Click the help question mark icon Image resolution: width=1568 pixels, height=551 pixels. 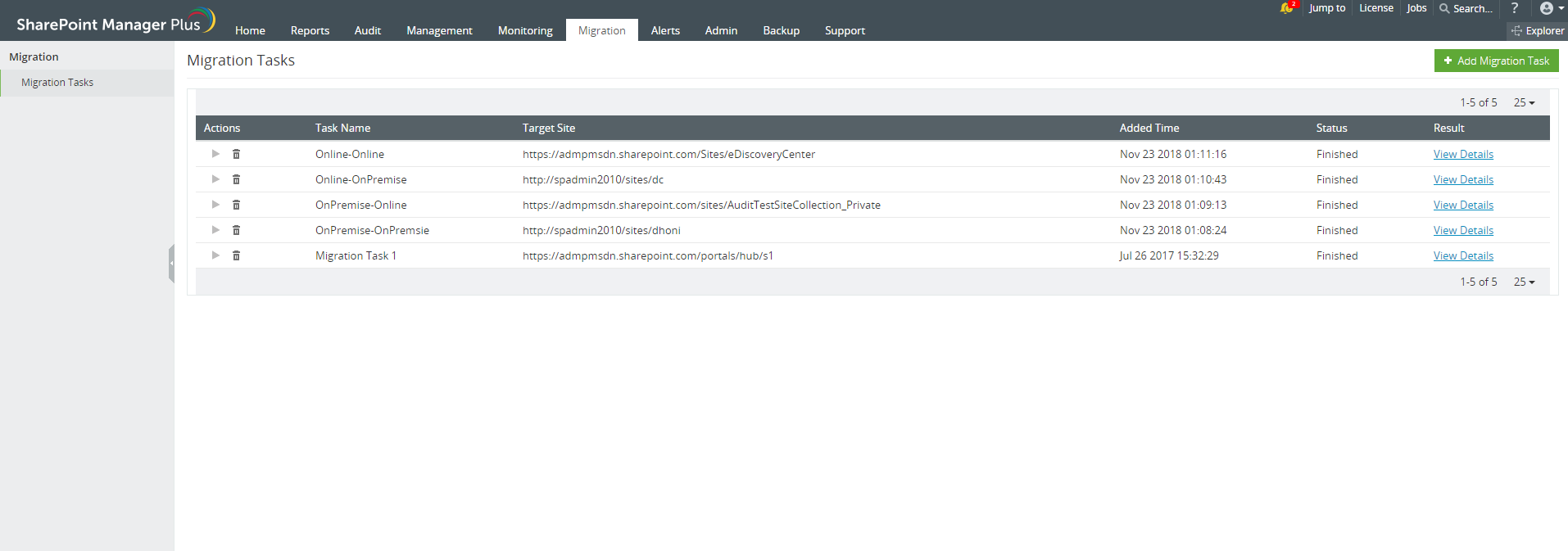1515,8
